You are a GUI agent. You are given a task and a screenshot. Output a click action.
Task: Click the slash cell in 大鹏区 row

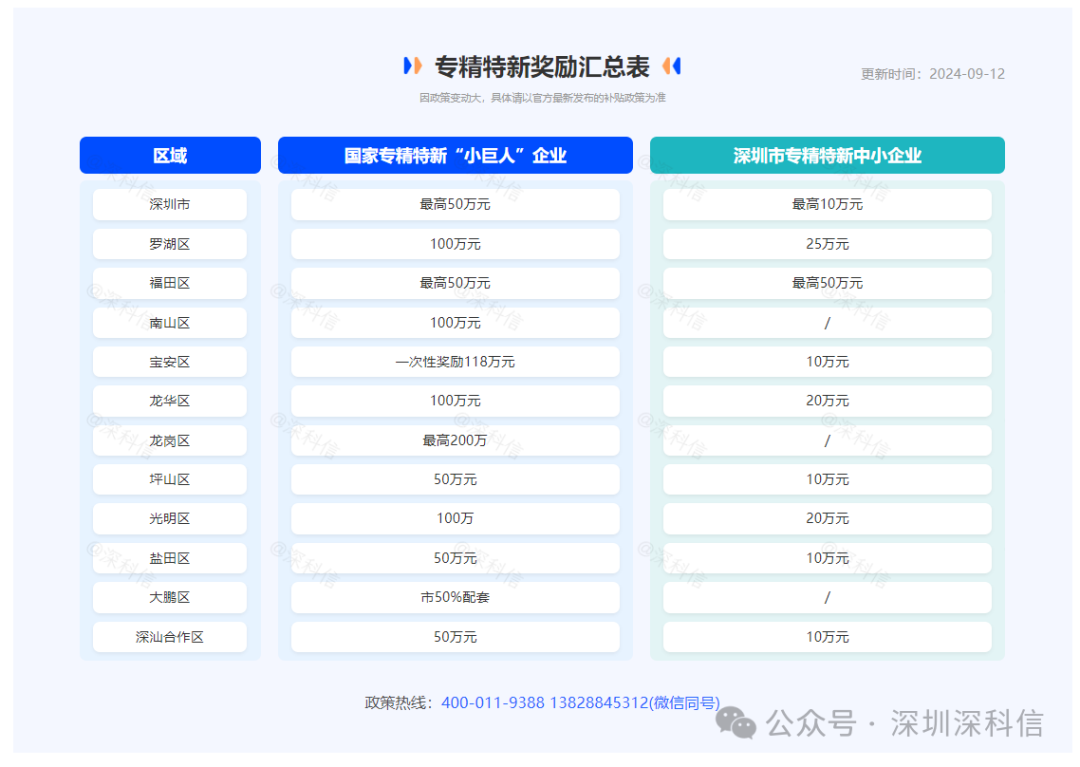tap(827, 597)
